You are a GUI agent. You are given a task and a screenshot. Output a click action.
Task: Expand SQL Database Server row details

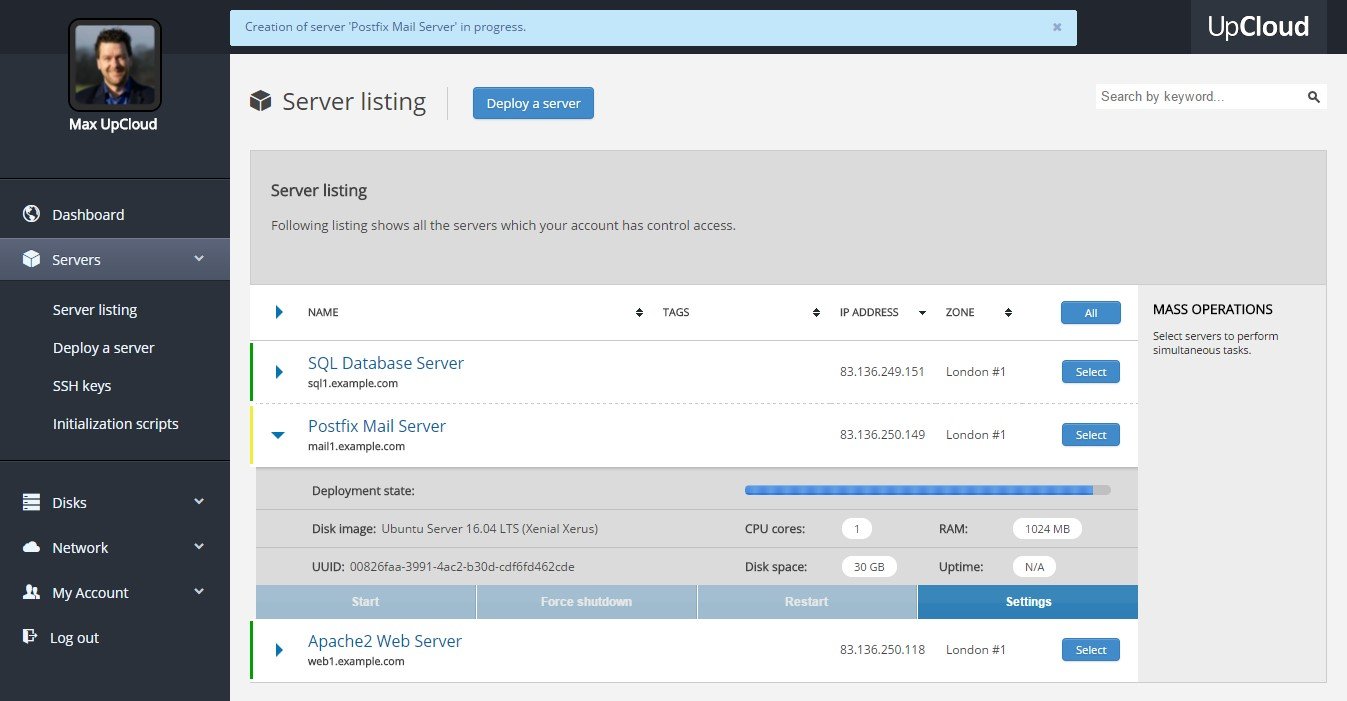click(279, 371)
